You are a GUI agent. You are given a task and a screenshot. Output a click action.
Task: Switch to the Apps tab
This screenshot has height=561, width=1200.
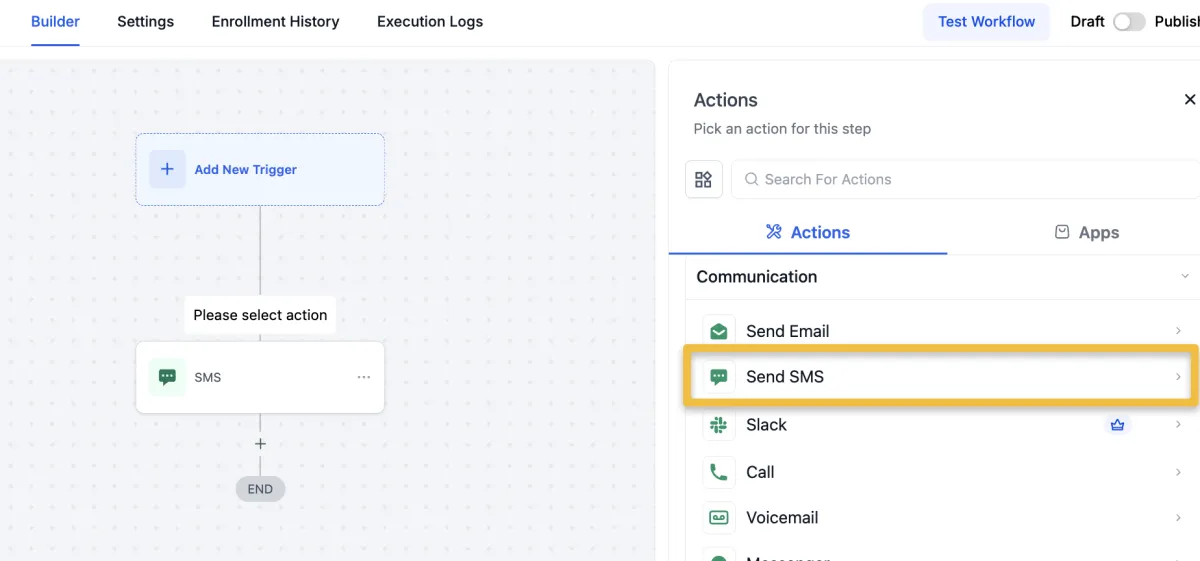point(1087,232)
